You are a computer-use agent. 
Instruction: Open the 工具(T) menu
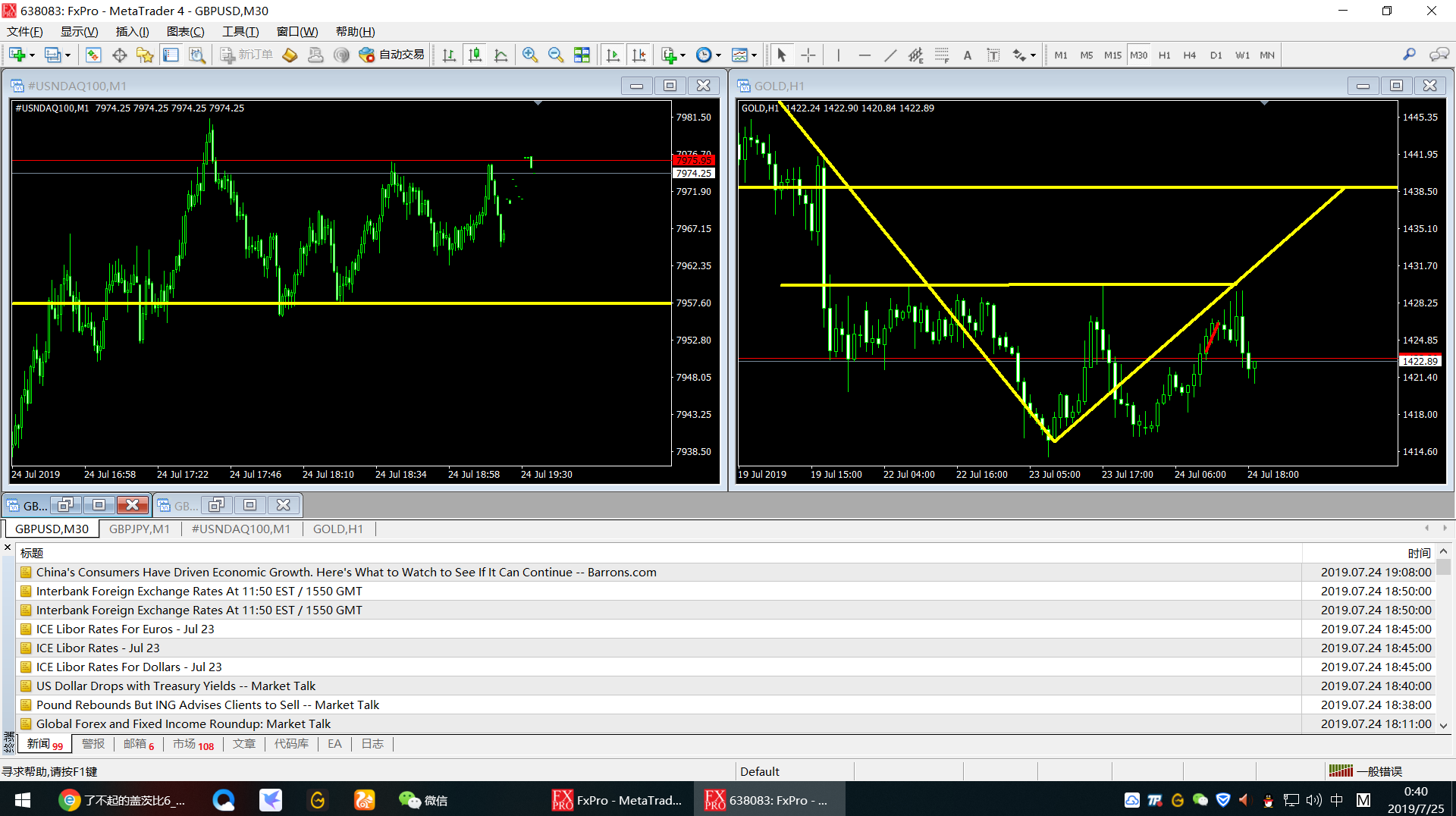click(240, 31)
